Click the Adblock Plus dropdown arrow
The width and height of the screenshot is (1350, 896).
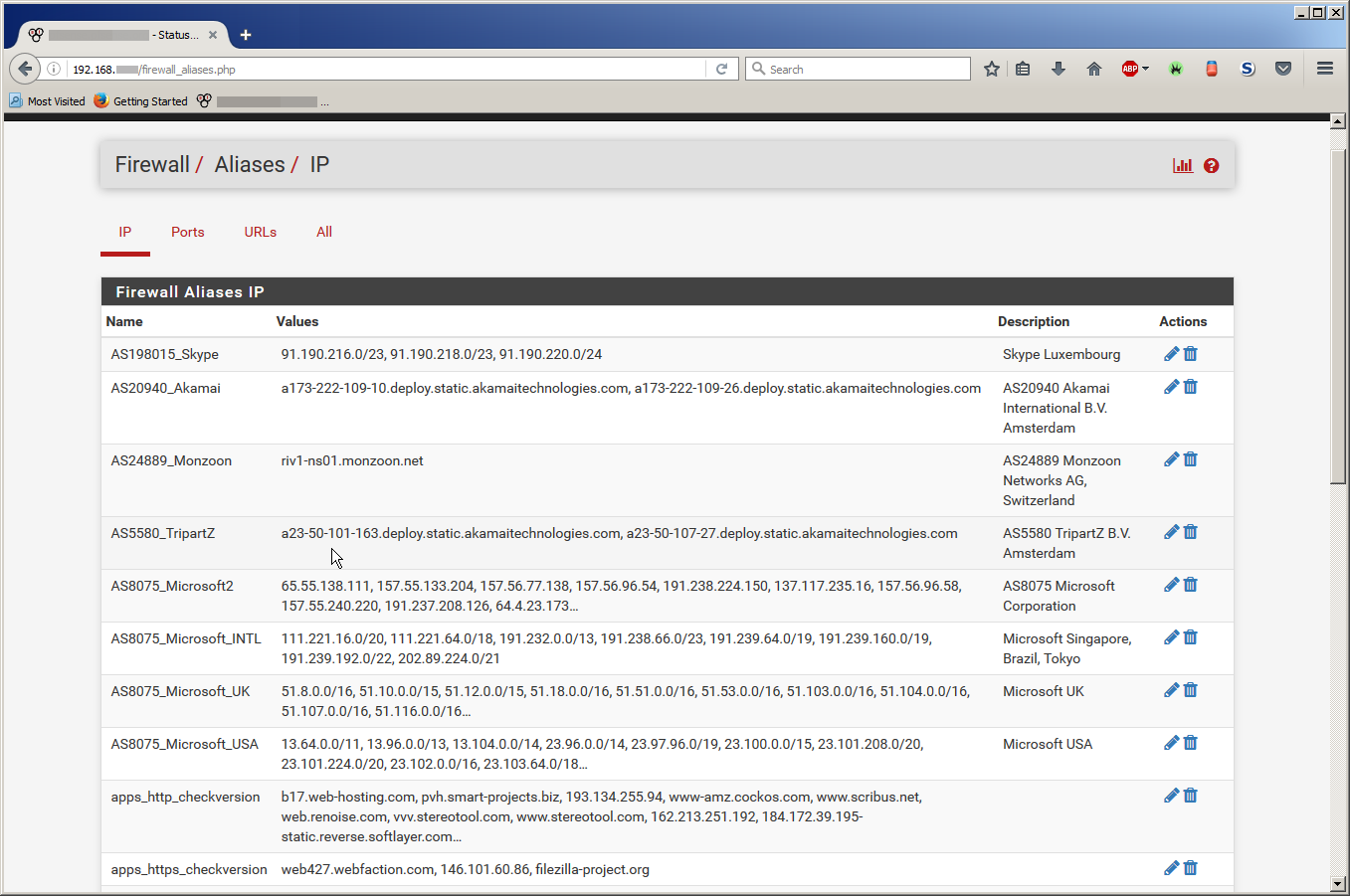[1145, 69]
